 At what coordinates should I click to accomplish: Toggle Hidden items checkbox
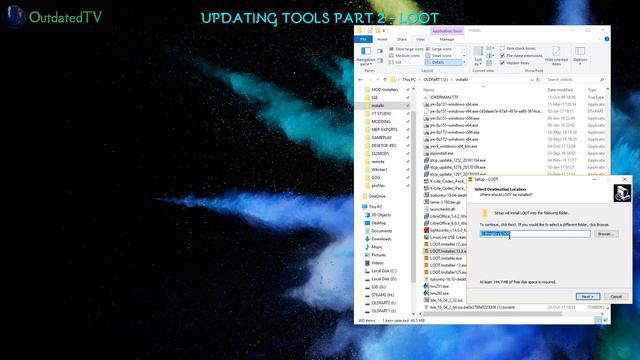point(502,63)
